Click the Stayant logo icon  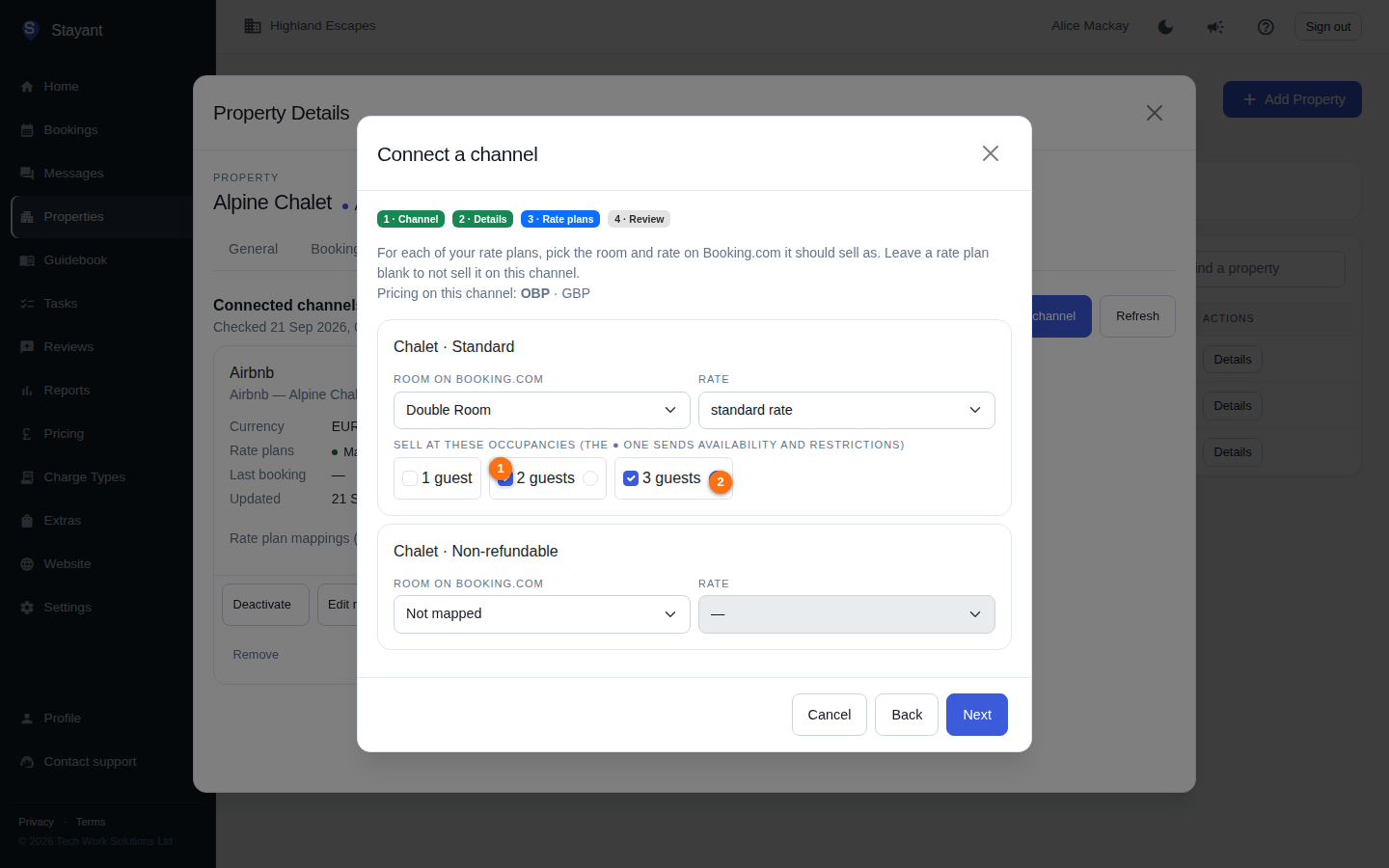[30, 30]
